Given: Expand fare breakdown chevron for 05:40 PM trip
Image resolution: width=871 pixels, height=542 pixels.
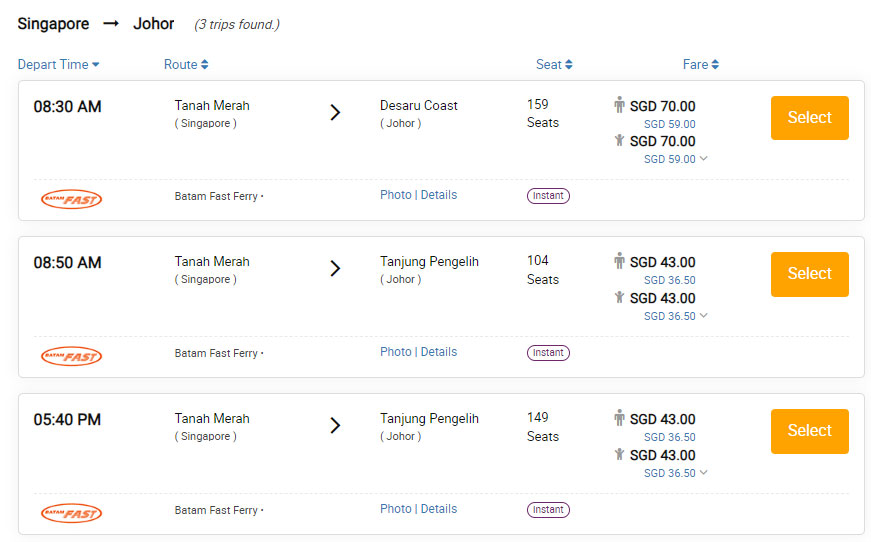Looking at the screenshot, I should click(704, 473).
